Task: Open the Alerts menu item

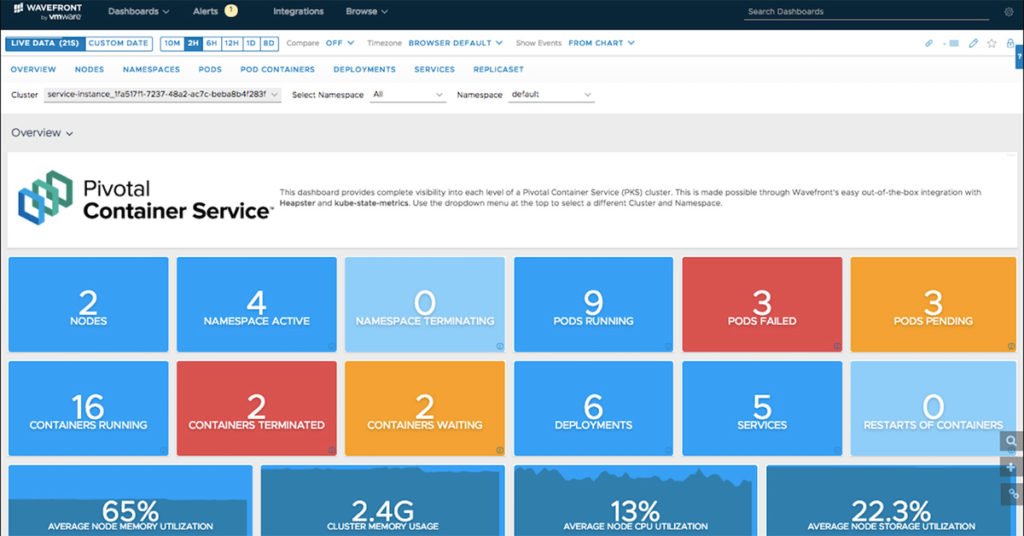Action: point(205,12)
